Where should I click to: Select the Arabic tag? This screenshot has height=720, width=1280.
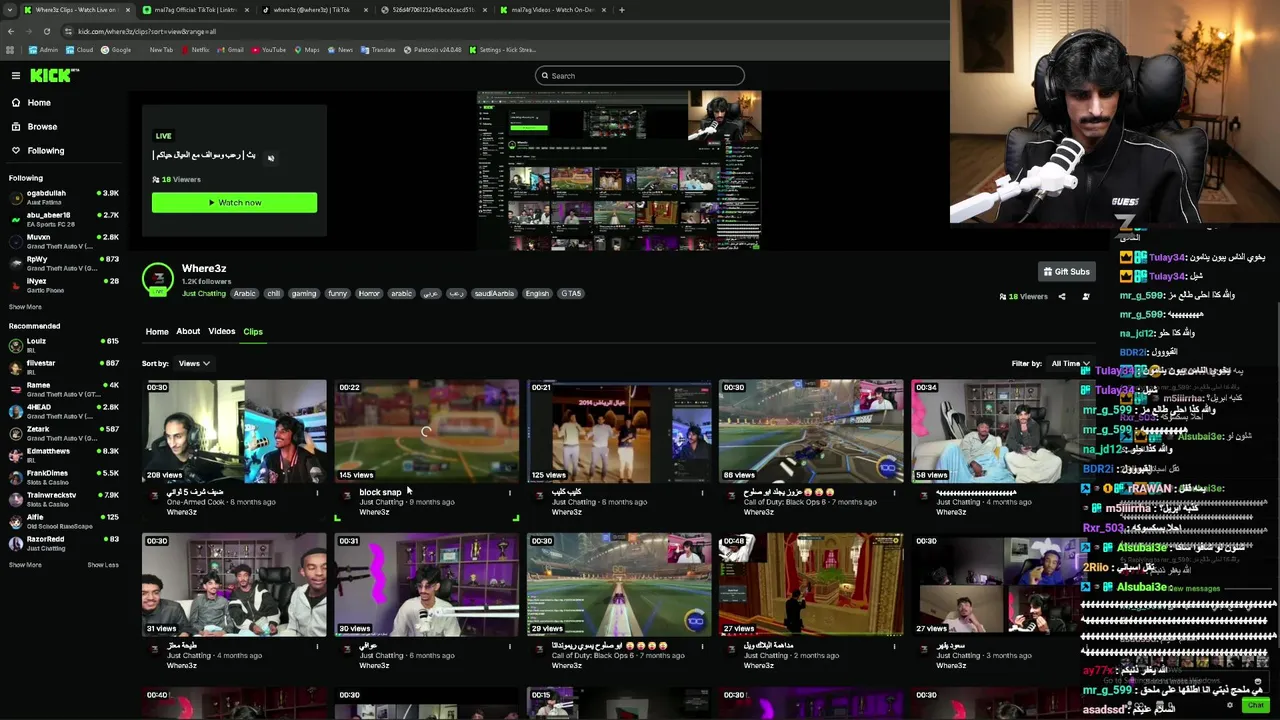pos(245,294)
